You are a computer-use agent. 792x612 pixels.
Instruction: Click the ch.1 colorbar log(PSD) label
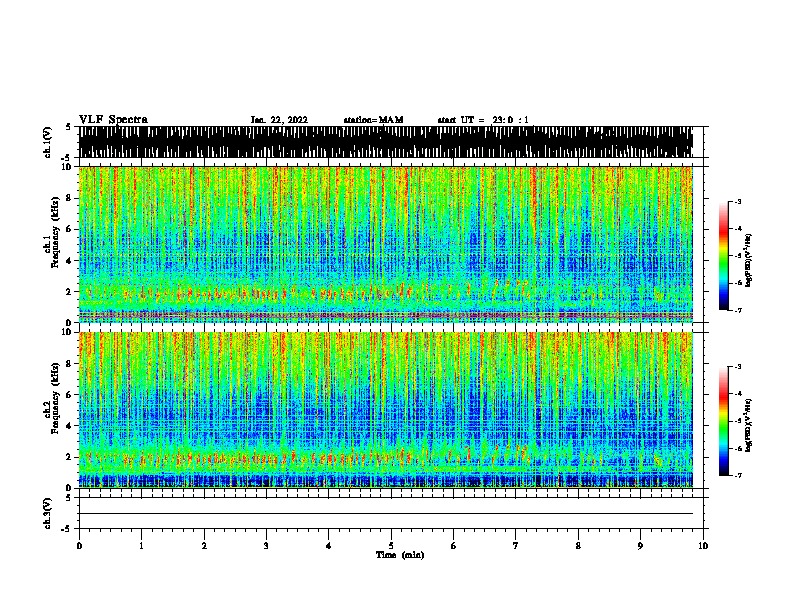click(x=748, y=260)
